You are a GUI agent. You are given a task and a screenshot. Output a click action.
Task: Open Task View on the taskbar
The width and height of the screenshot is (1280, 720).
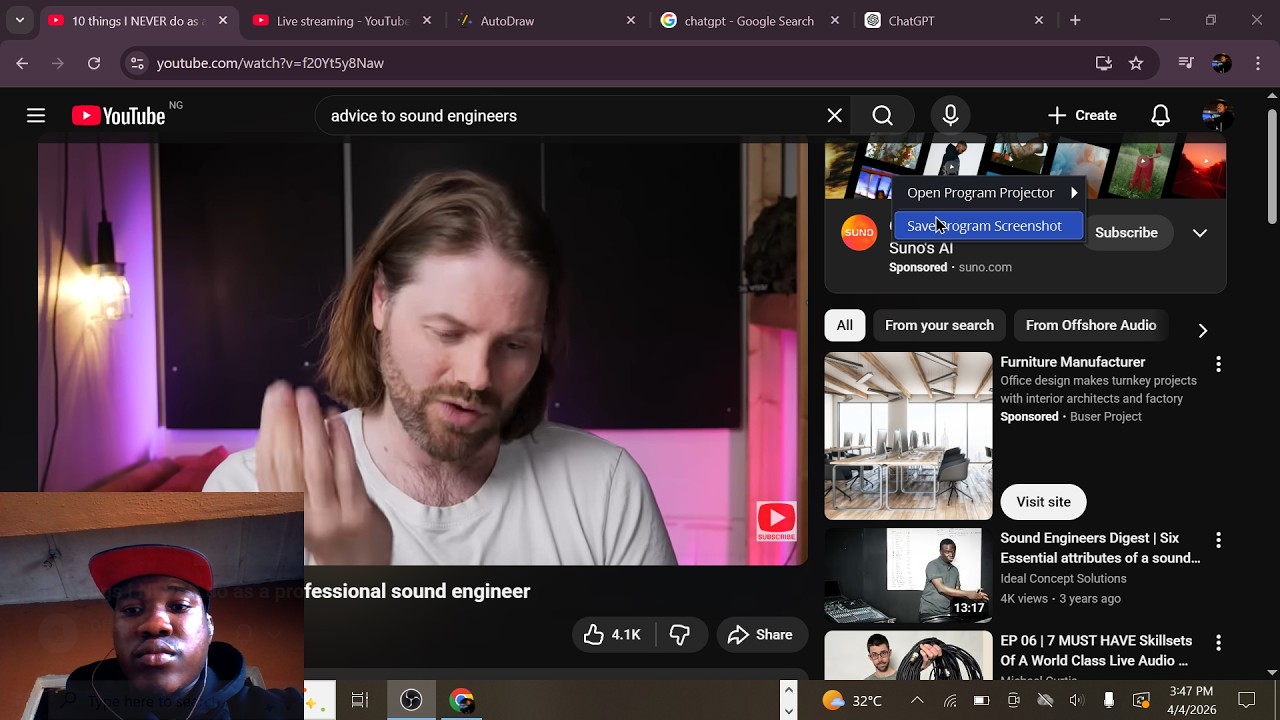point(360,700)
